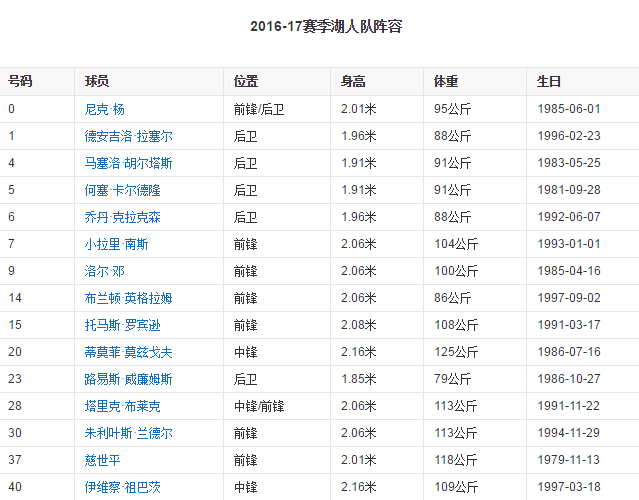Select jersey number 9
Screen dimensions: 639x500
(x=11, y=271)
